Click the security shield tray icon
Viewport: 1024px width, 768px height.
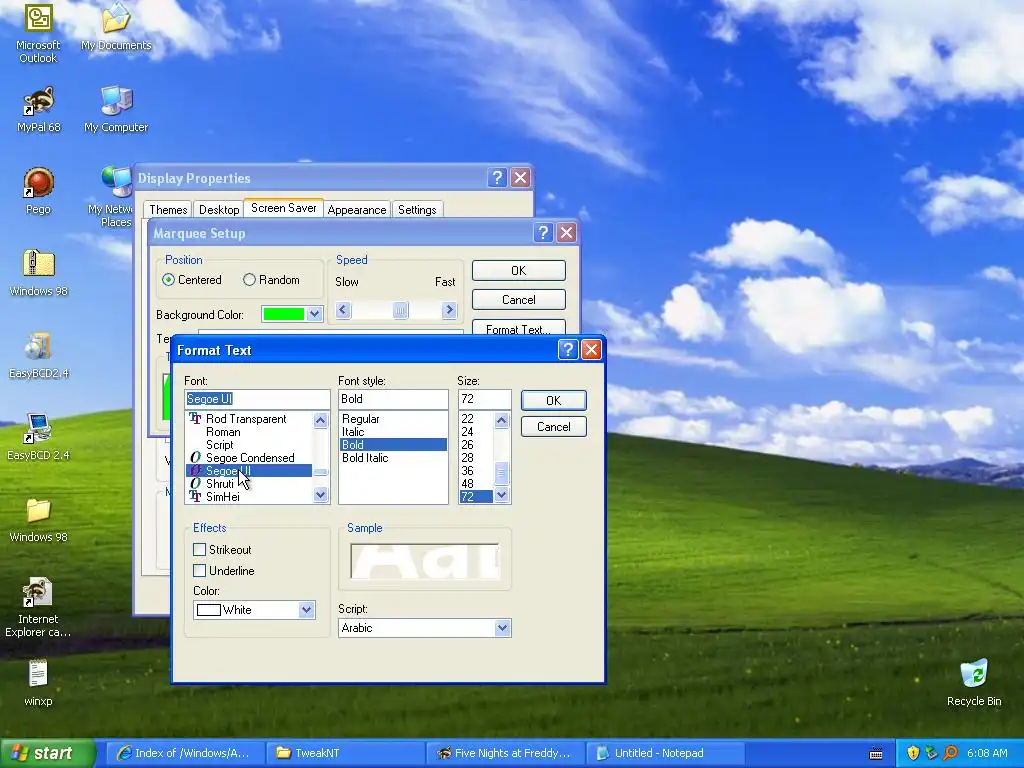(913, 753)
